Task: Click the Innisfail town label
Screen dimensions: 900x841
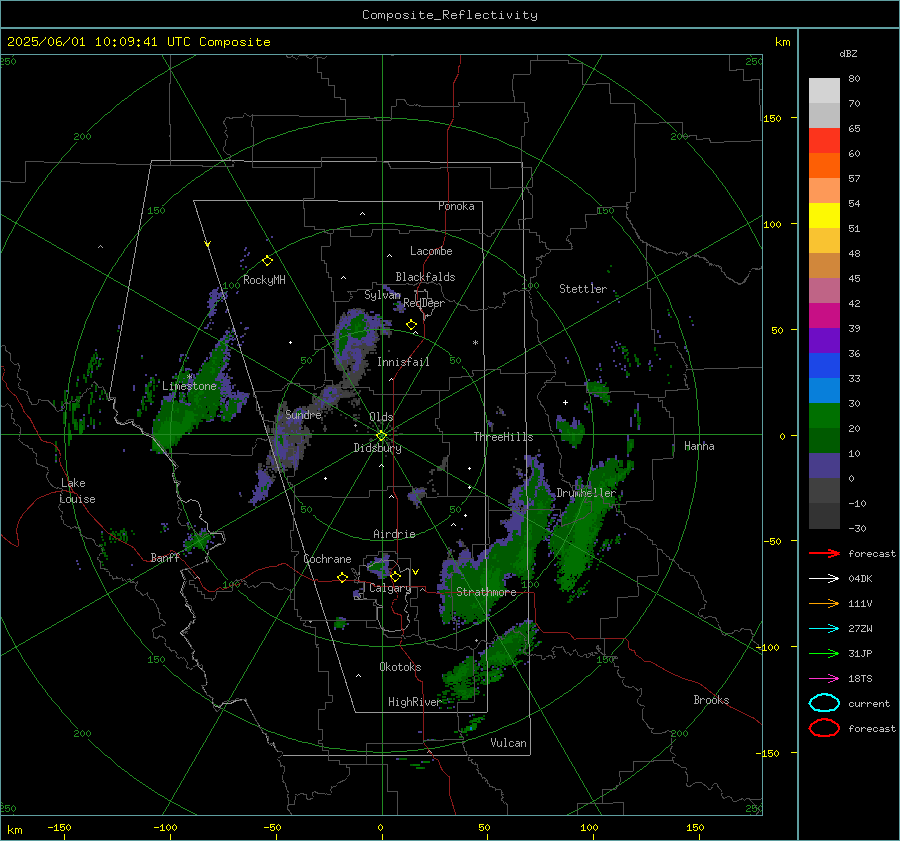Action: (x=403, y=362)
